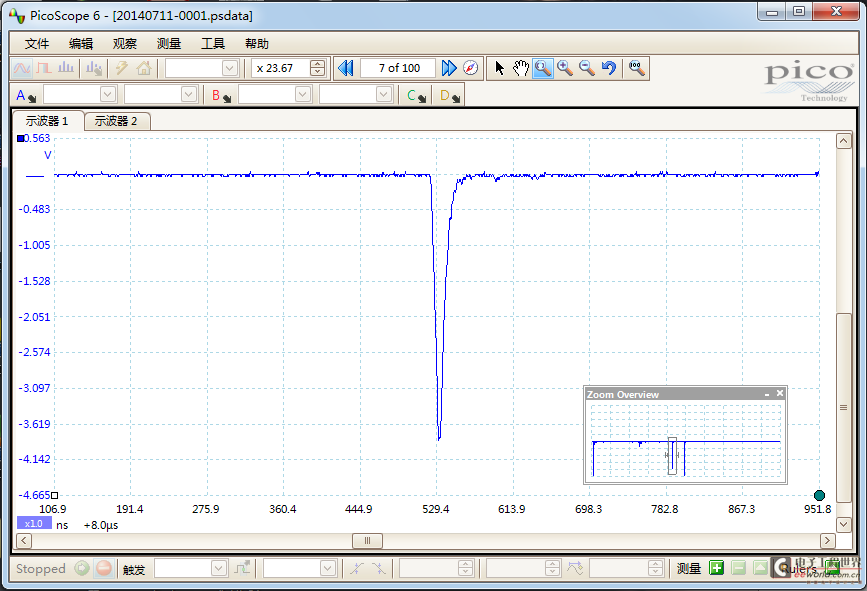The image size is (867, 591).
Task: Click the stop capture red button
Action: pos(103,568)
